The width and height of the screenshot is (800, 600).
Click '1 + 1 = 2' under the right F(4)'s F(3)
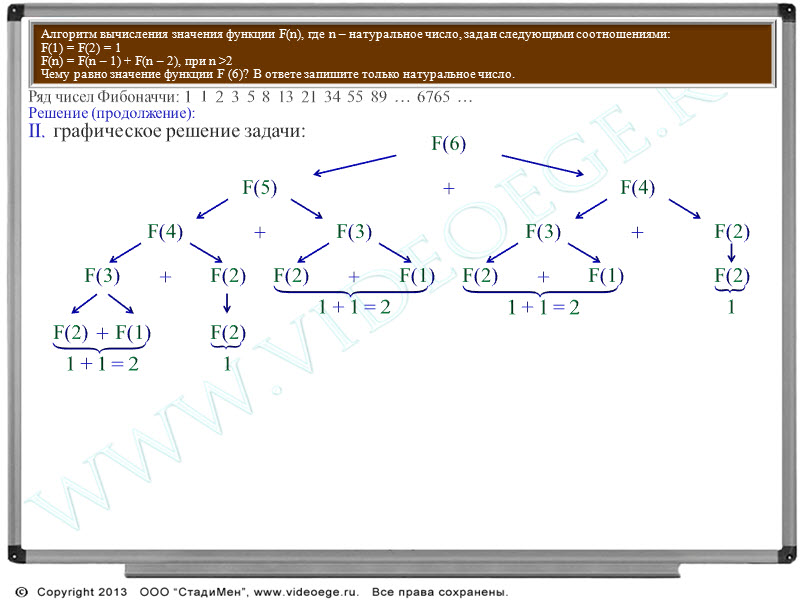pyautogui.click(x=543, y=307)
